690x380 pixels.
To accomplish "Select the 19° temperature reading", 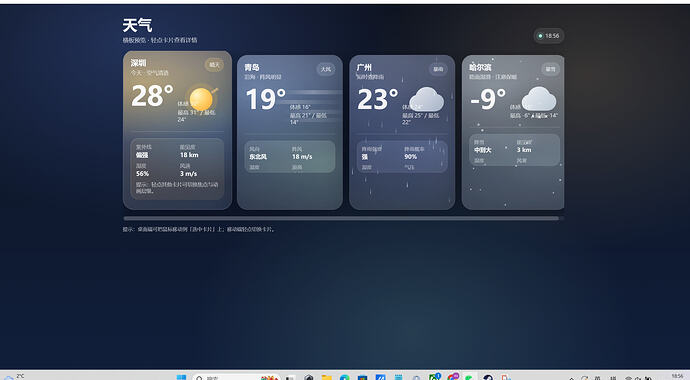I will [x=265, y=99].
